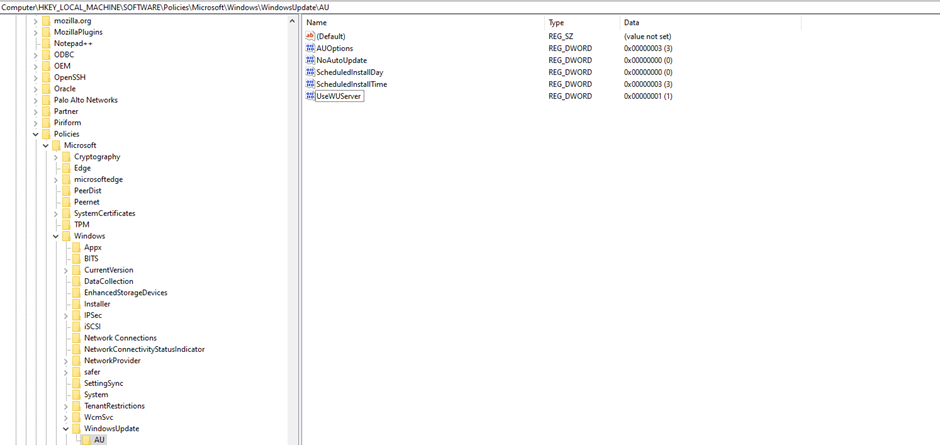Click the Palo Alto Networks folder icon

pos(46,100)
